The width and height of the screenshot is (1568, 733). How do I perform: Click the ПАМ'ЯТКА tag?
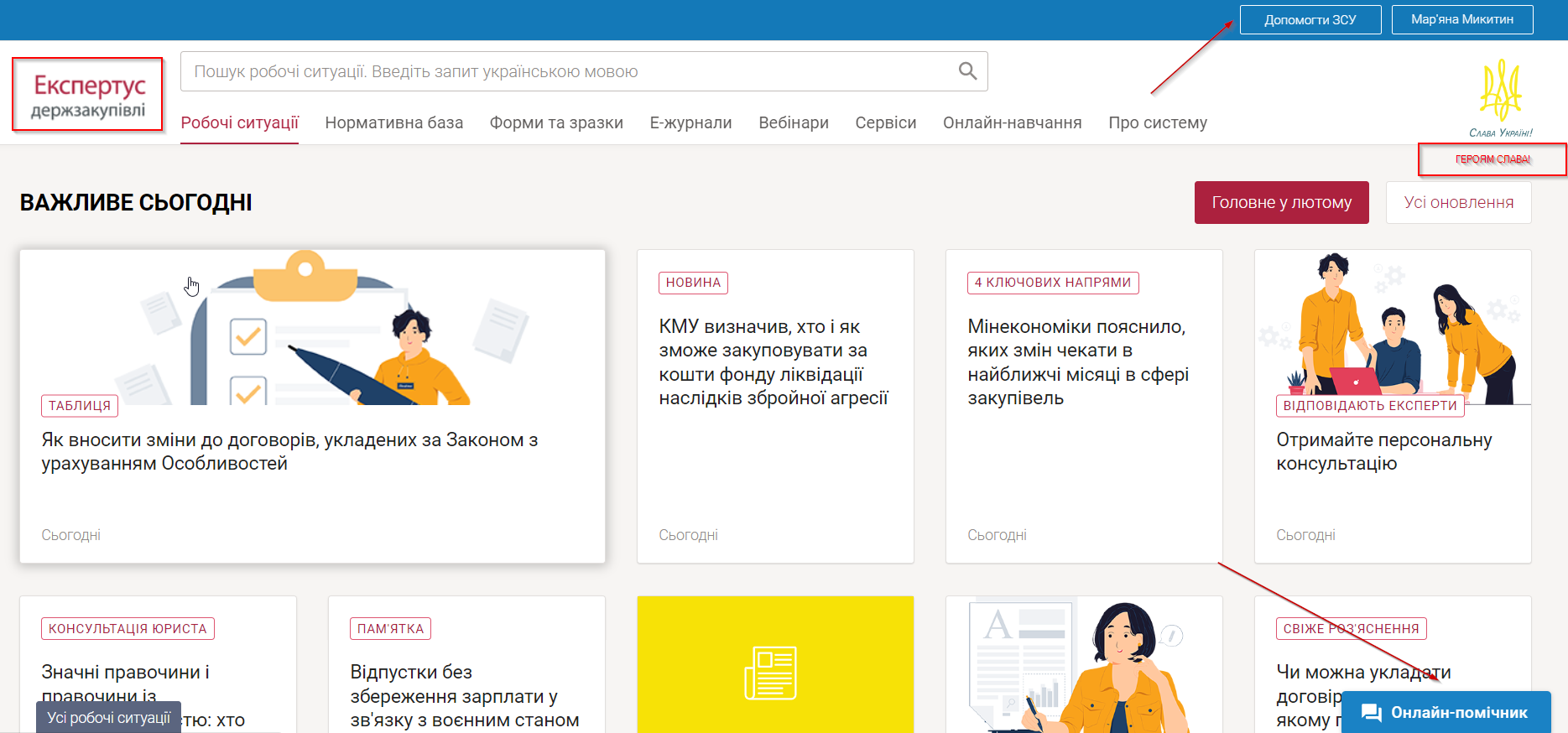click(x=390, y=629)
